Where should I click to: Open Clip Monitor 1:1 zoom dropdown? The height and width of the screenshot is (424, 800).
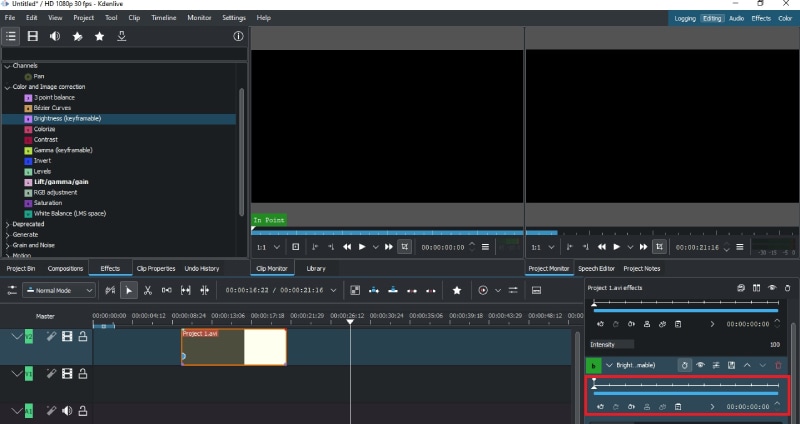268,247
